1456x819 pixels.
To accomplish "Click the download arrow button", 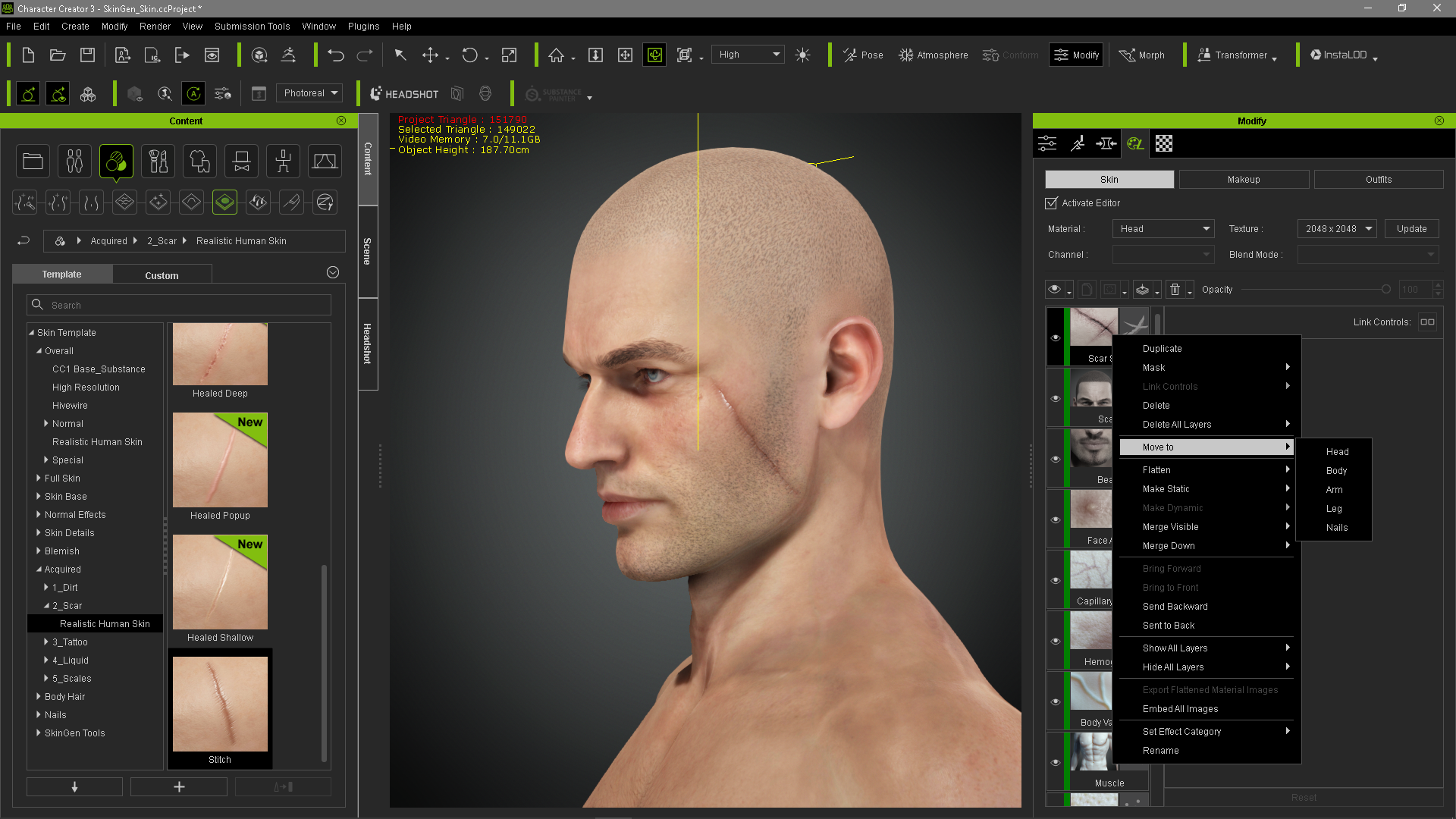I will (x=74, y=787).
